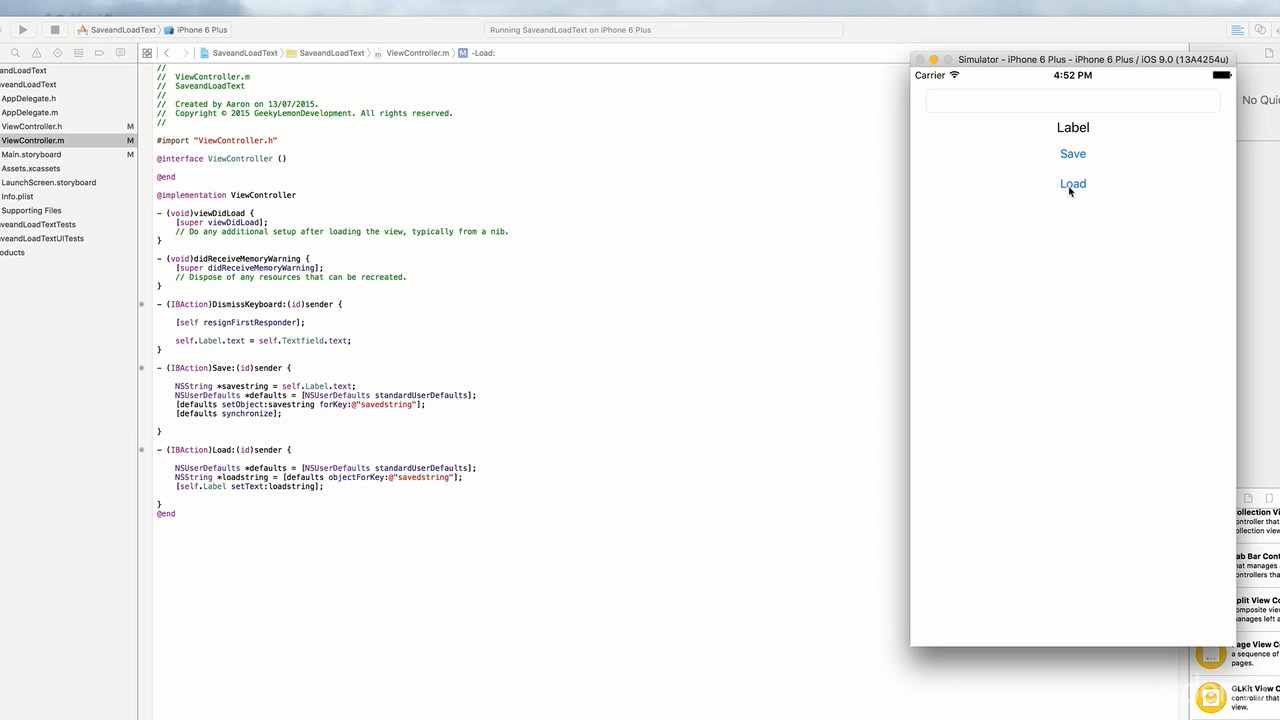The height and width of the screenshot is (720, 1280).
Task: Click the [super viewDidLoad]; line
Action: coord(222,223)
